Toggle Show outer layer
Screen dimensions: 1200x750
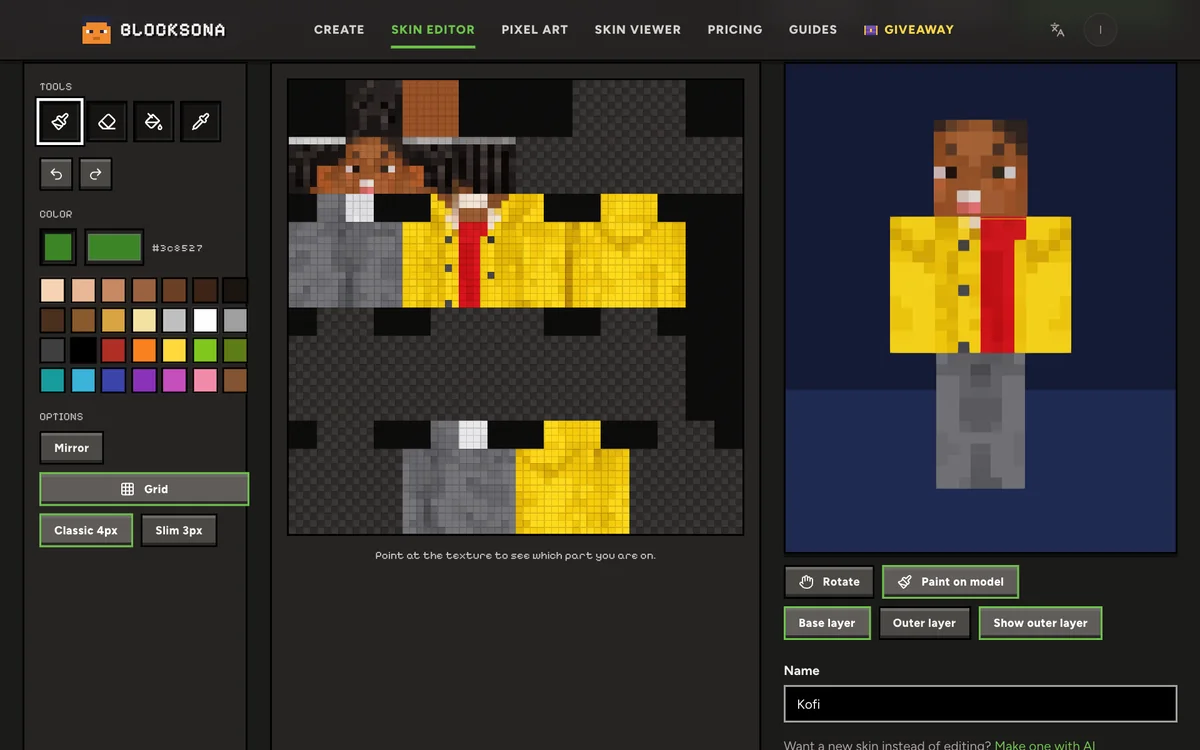click(1040, 623)
